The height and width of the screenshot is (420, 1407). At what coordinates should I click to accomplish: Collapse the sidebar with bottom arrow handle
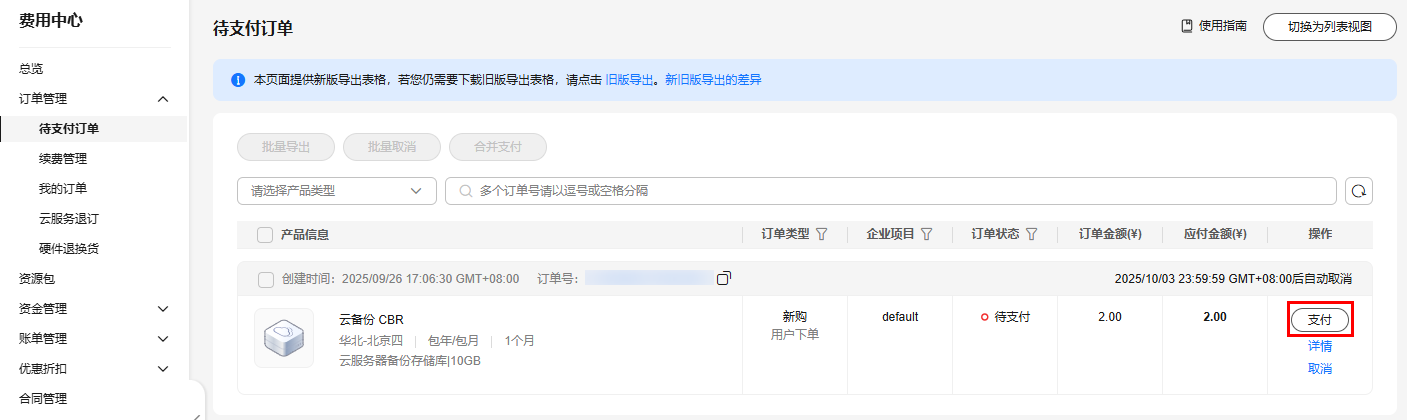point(197,414)
